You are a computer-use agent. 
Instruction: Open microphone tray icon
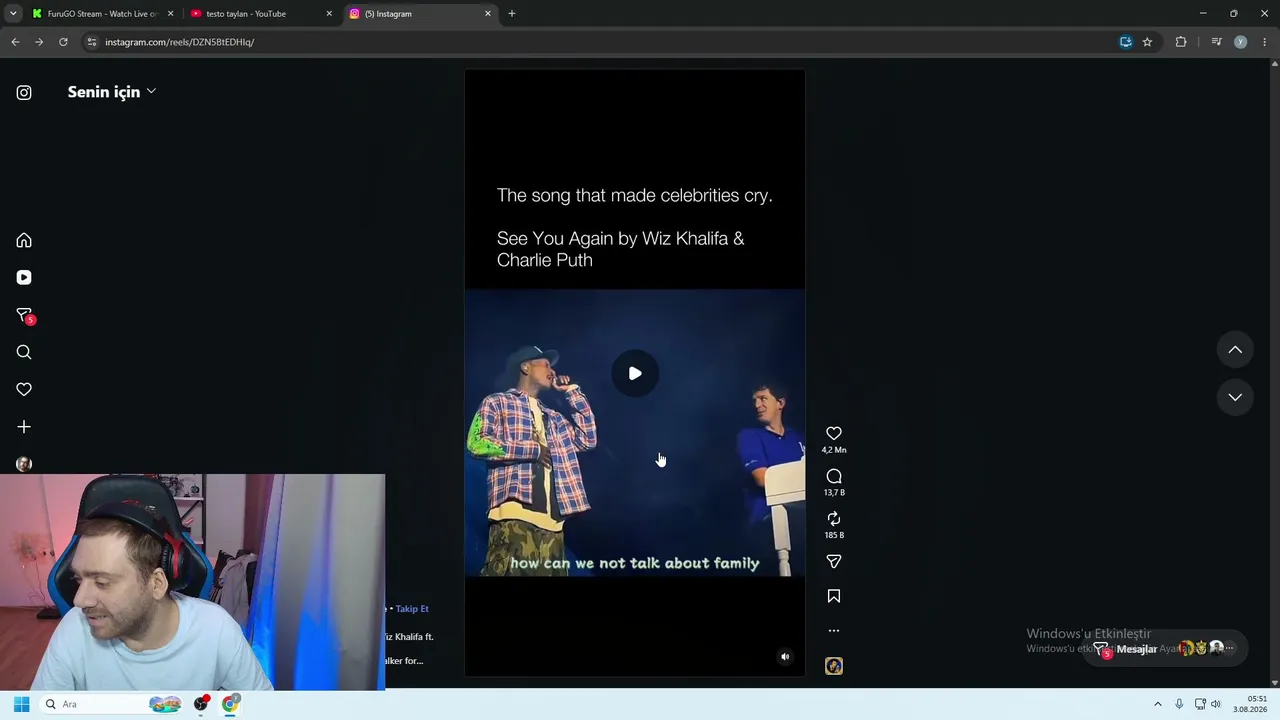(x=1180, y=704)
